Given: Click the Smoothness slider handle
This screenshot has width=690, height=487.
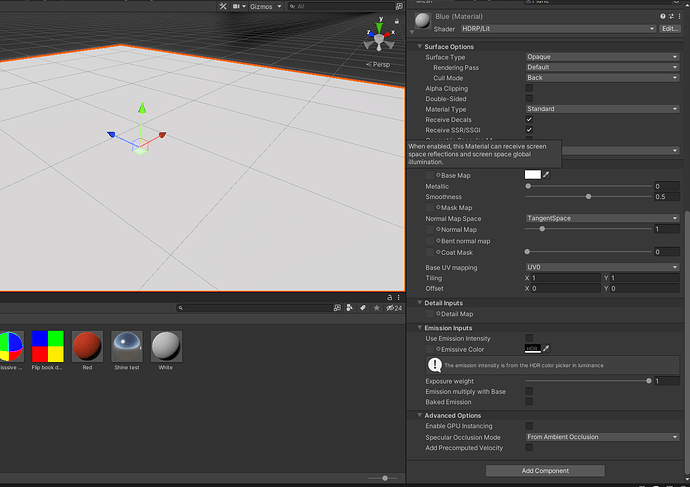Looking at the screenshot, I should (588, 197).
